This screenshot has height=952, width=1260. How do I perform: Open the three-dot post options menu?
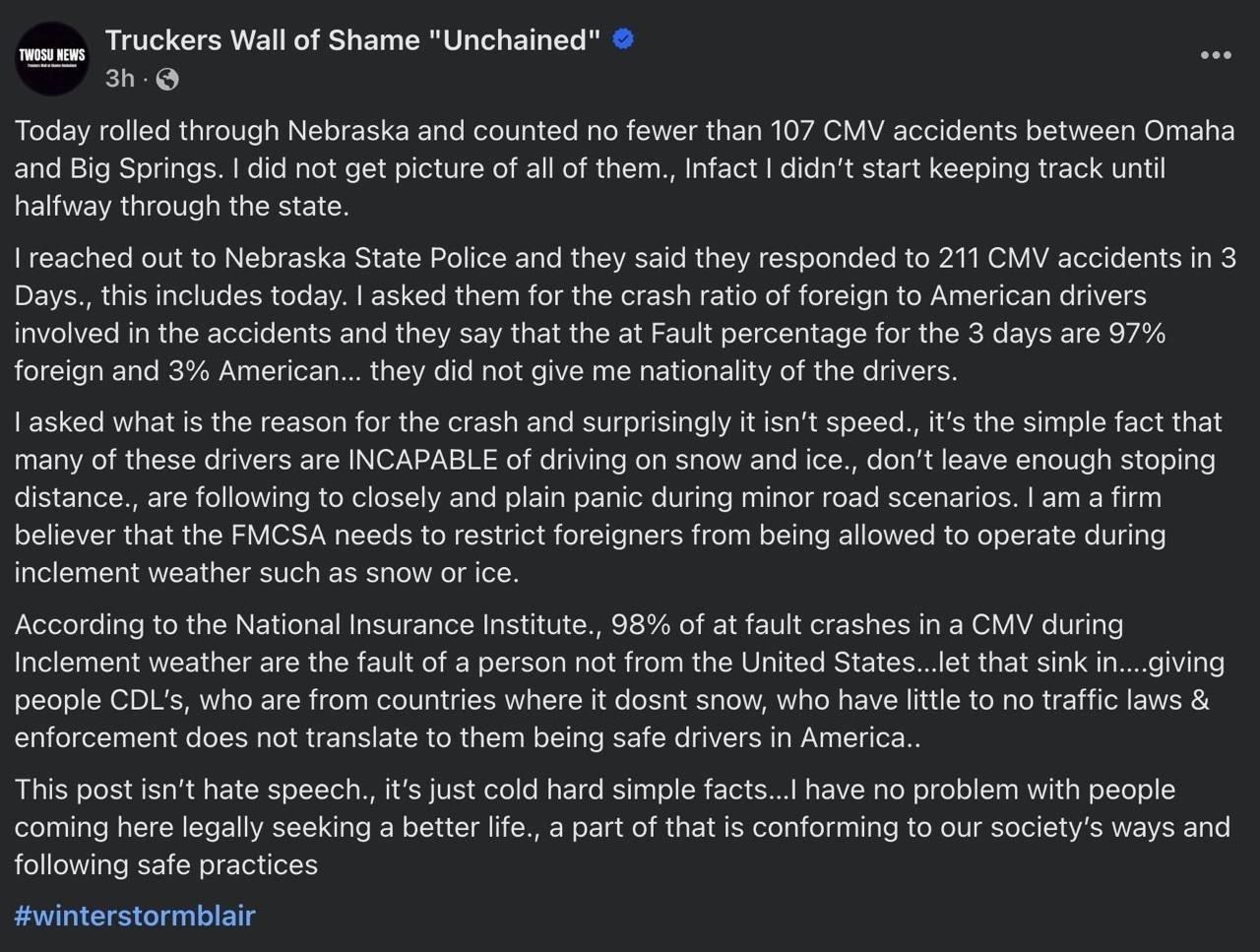1216,54
